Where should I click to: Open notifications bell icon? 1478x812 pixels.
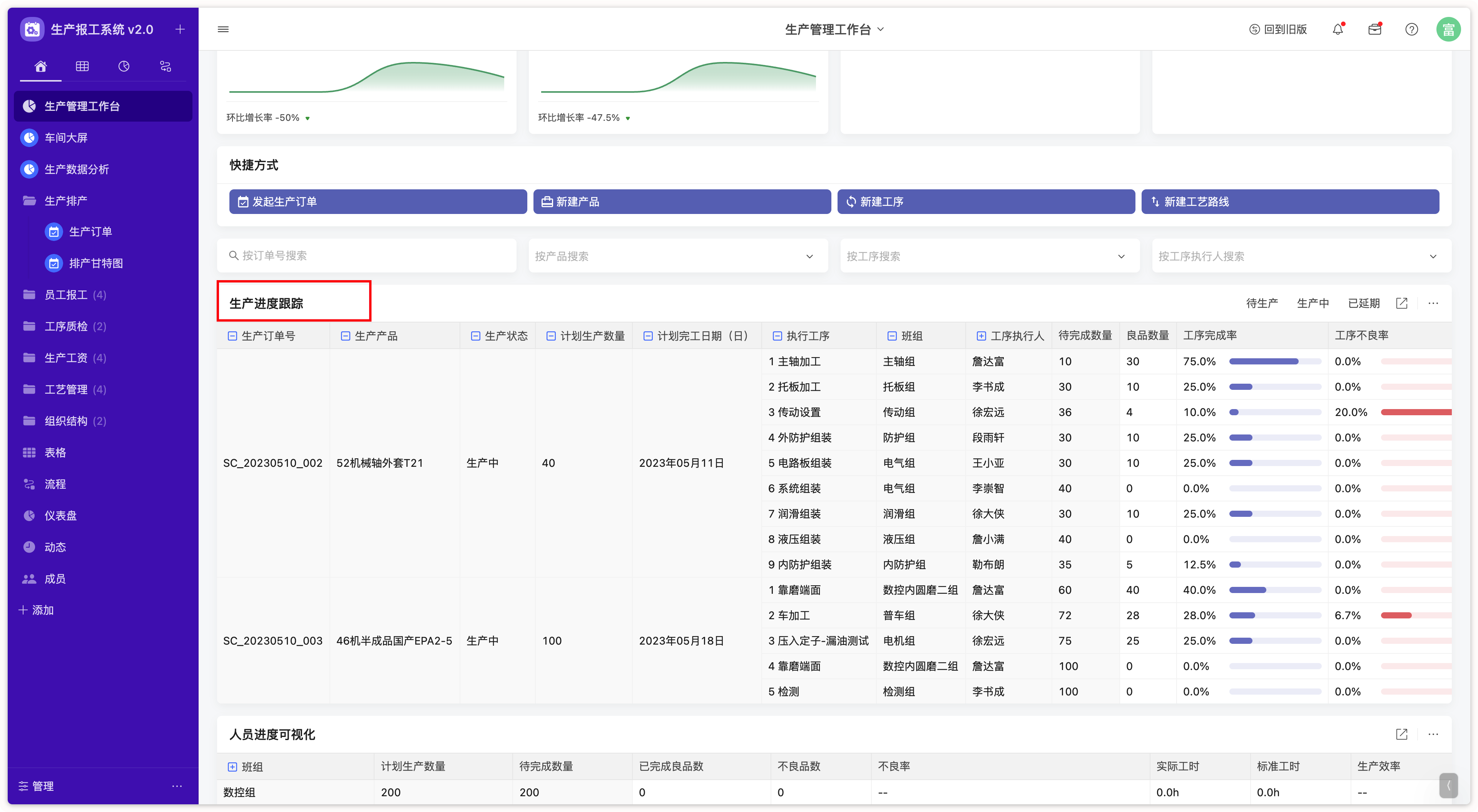click(x=1338, y=29)
